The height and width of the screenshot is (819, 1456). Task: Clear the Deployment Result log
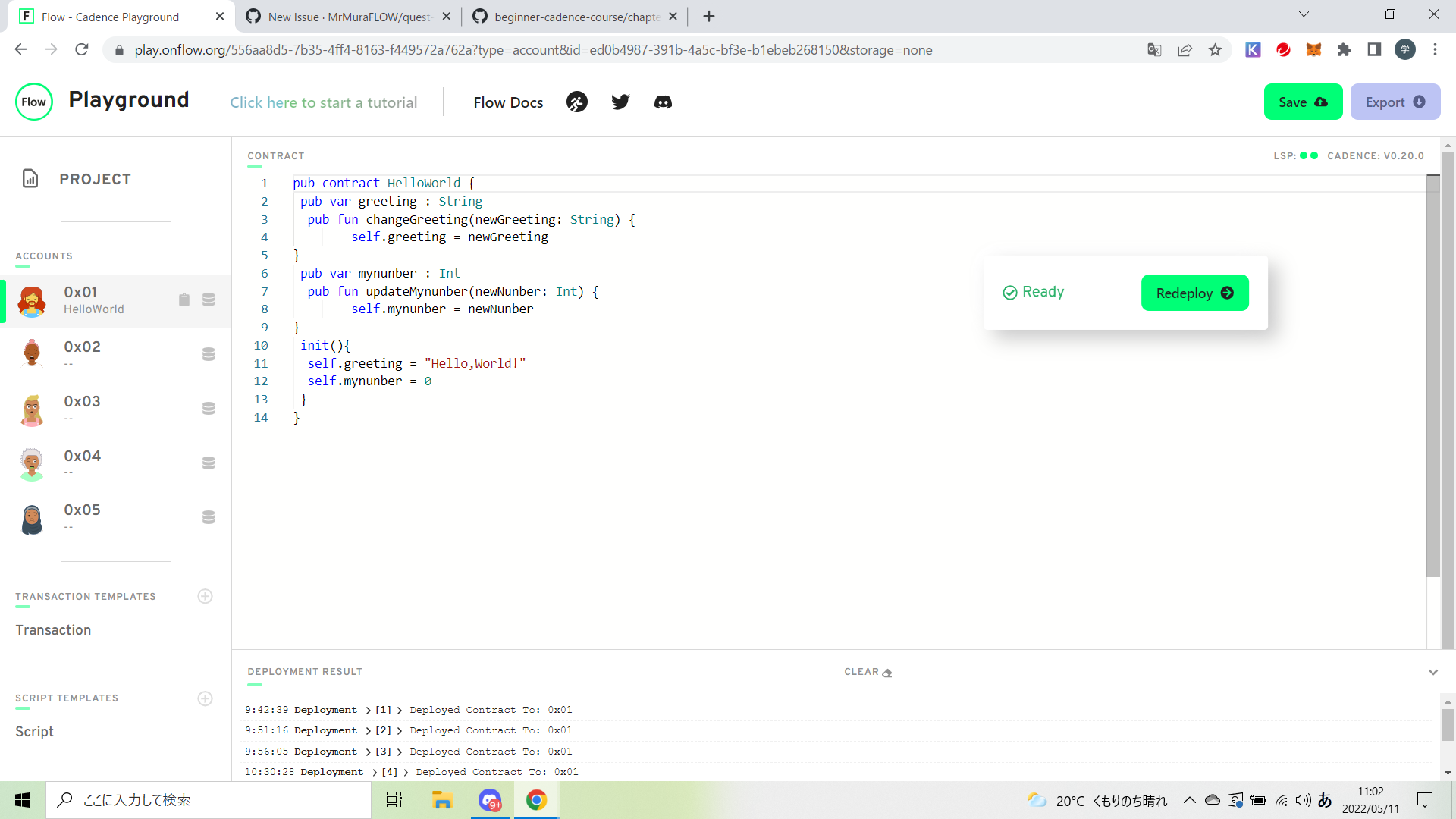pos(868,672)
